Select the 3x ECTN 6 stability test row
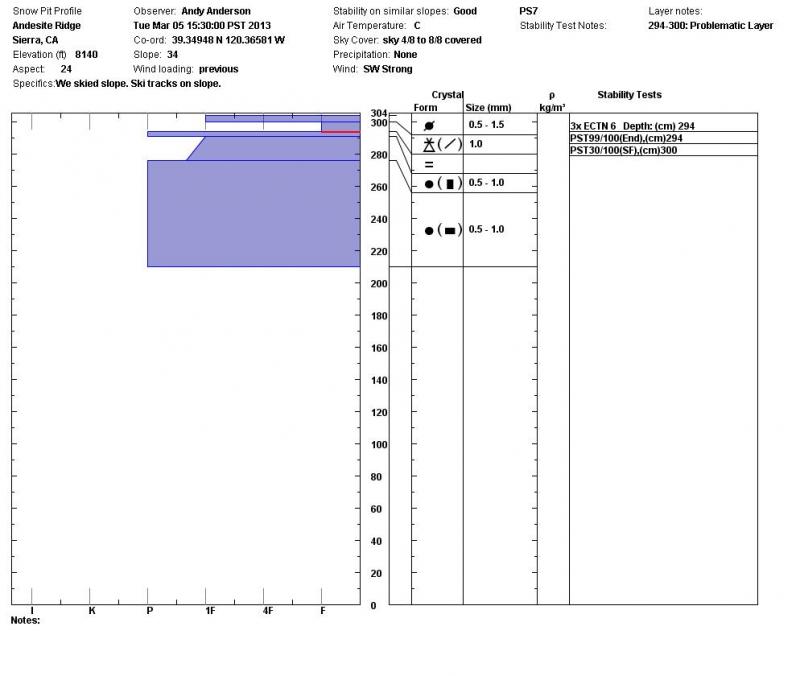800x676 pixels. (632, 126)
